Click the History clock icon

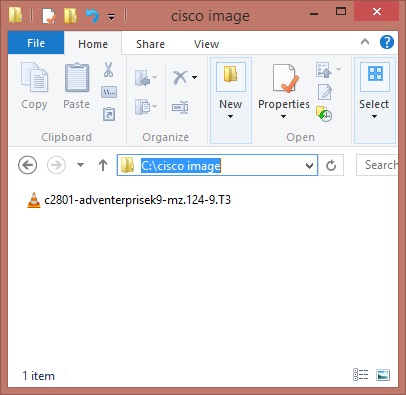point(324,114)
